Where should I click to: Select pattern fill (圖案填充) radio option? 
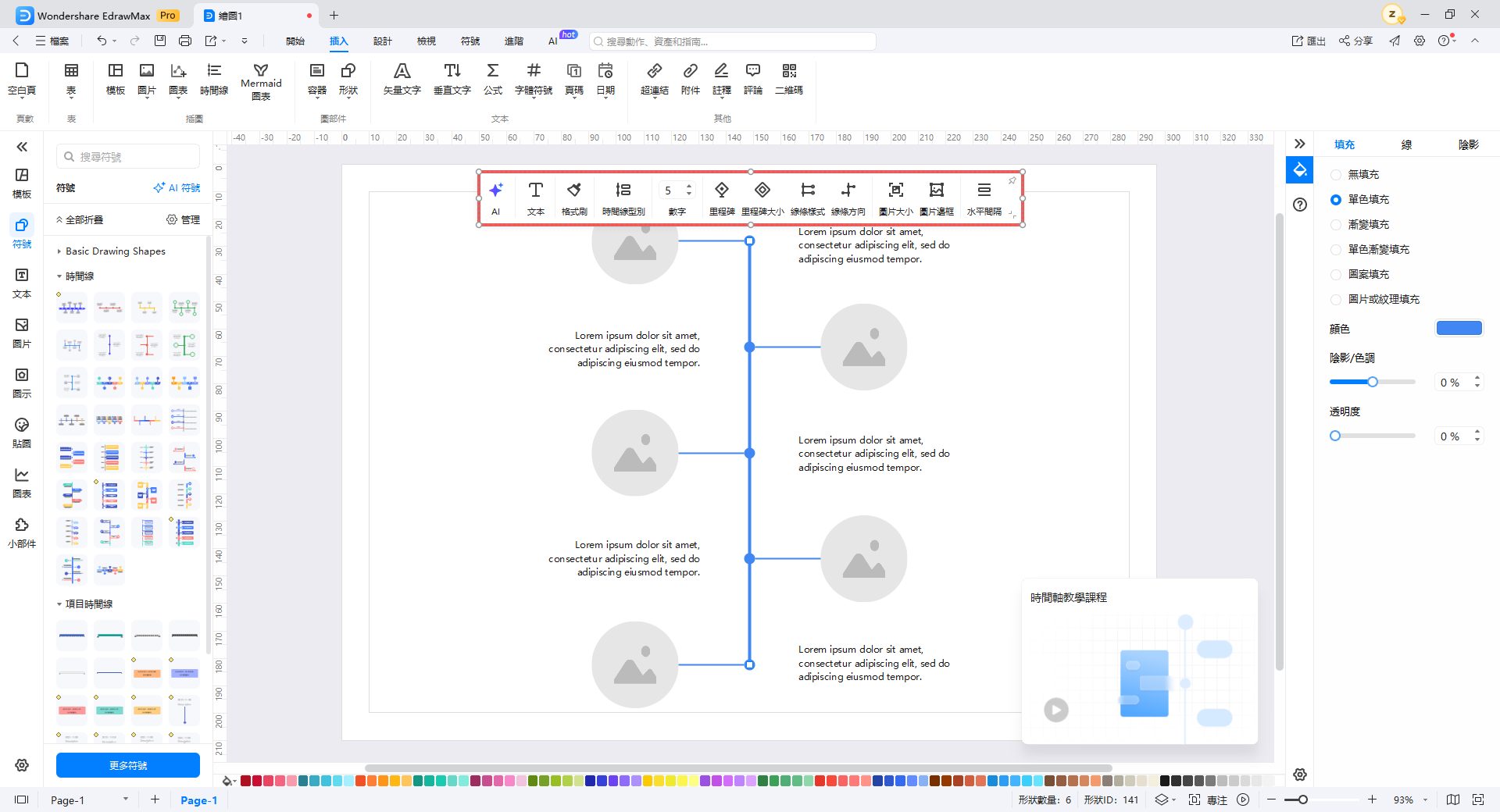1336,275
